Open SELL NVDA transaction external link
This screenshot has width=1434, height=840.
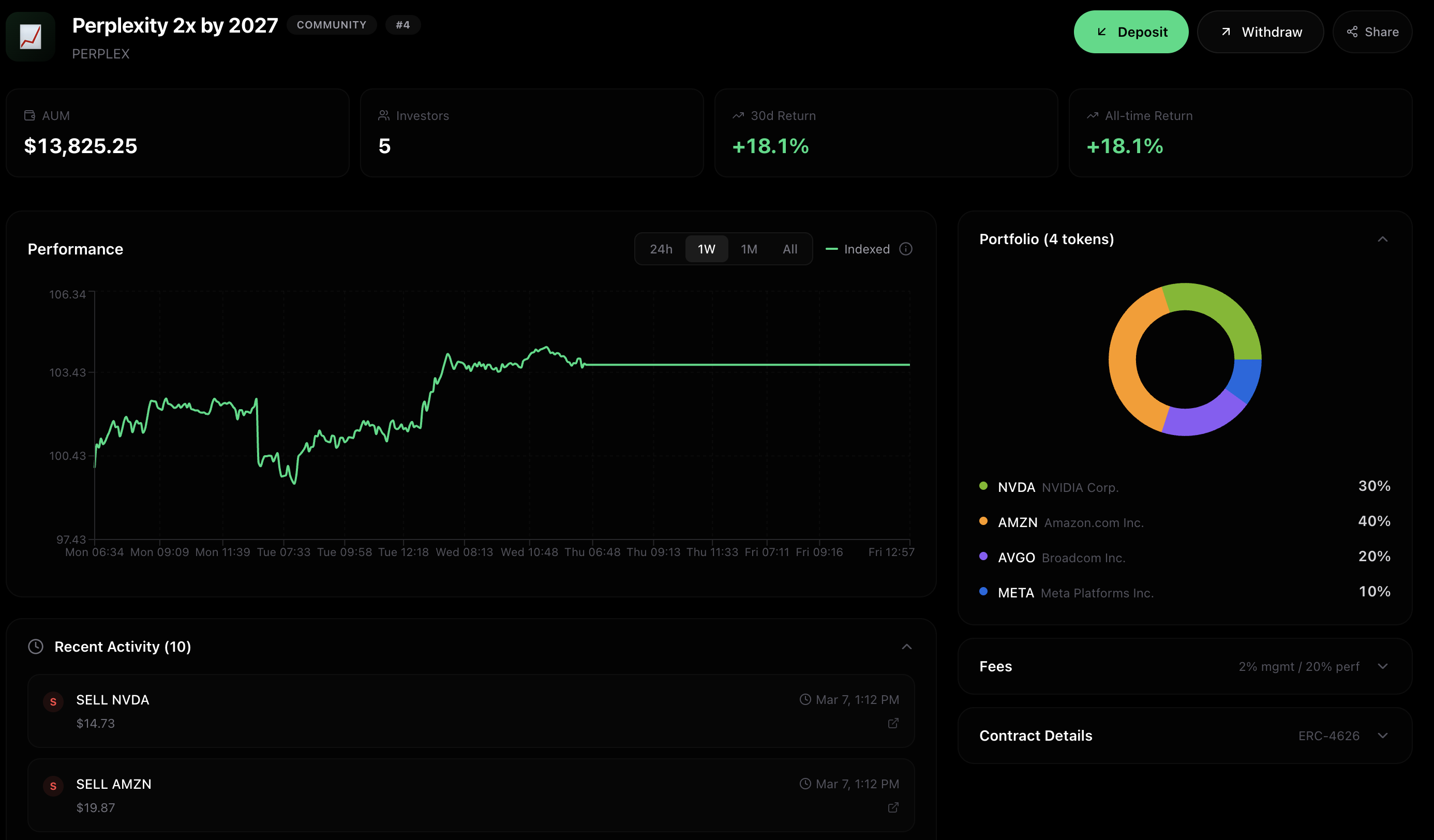point(893,723)
